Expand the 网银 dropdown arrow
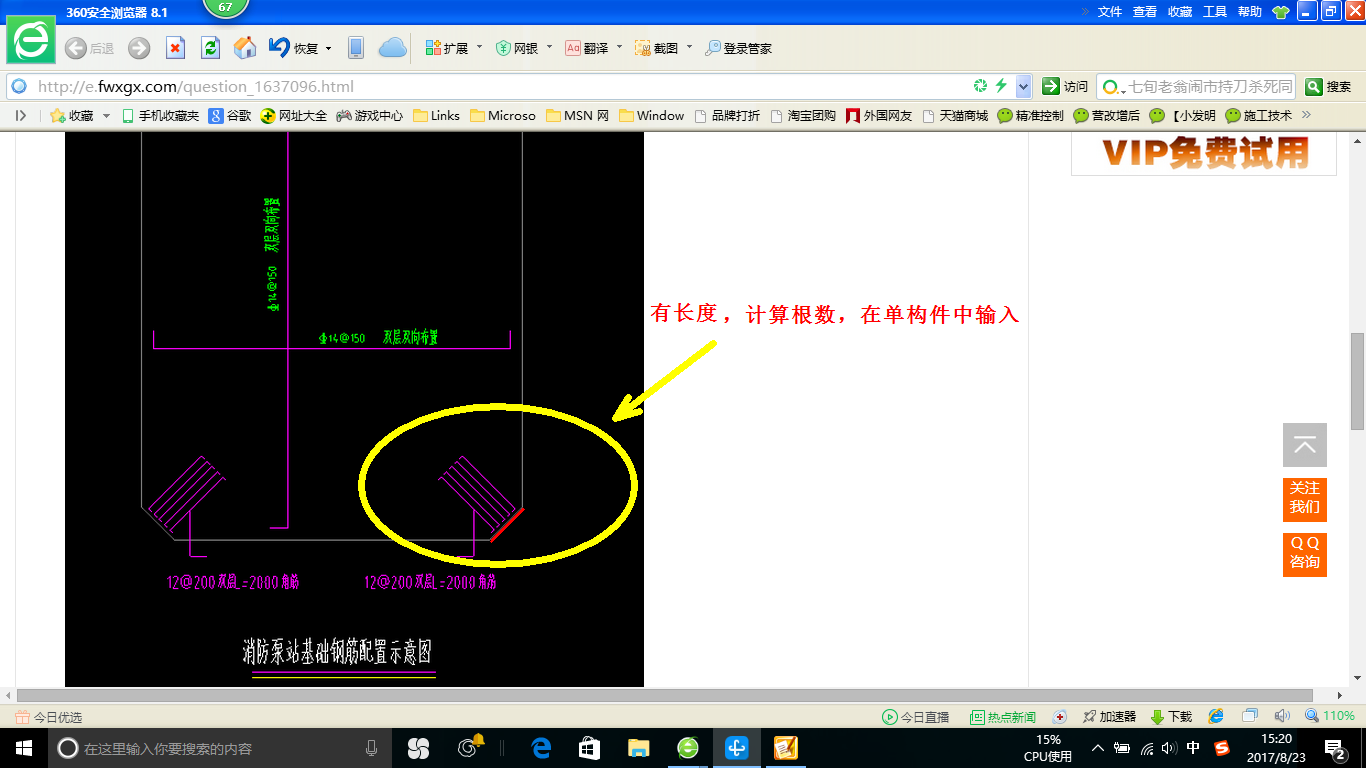Image resolution: width=1366 pixels, height=768 pixels. click(x=549, y=47)
